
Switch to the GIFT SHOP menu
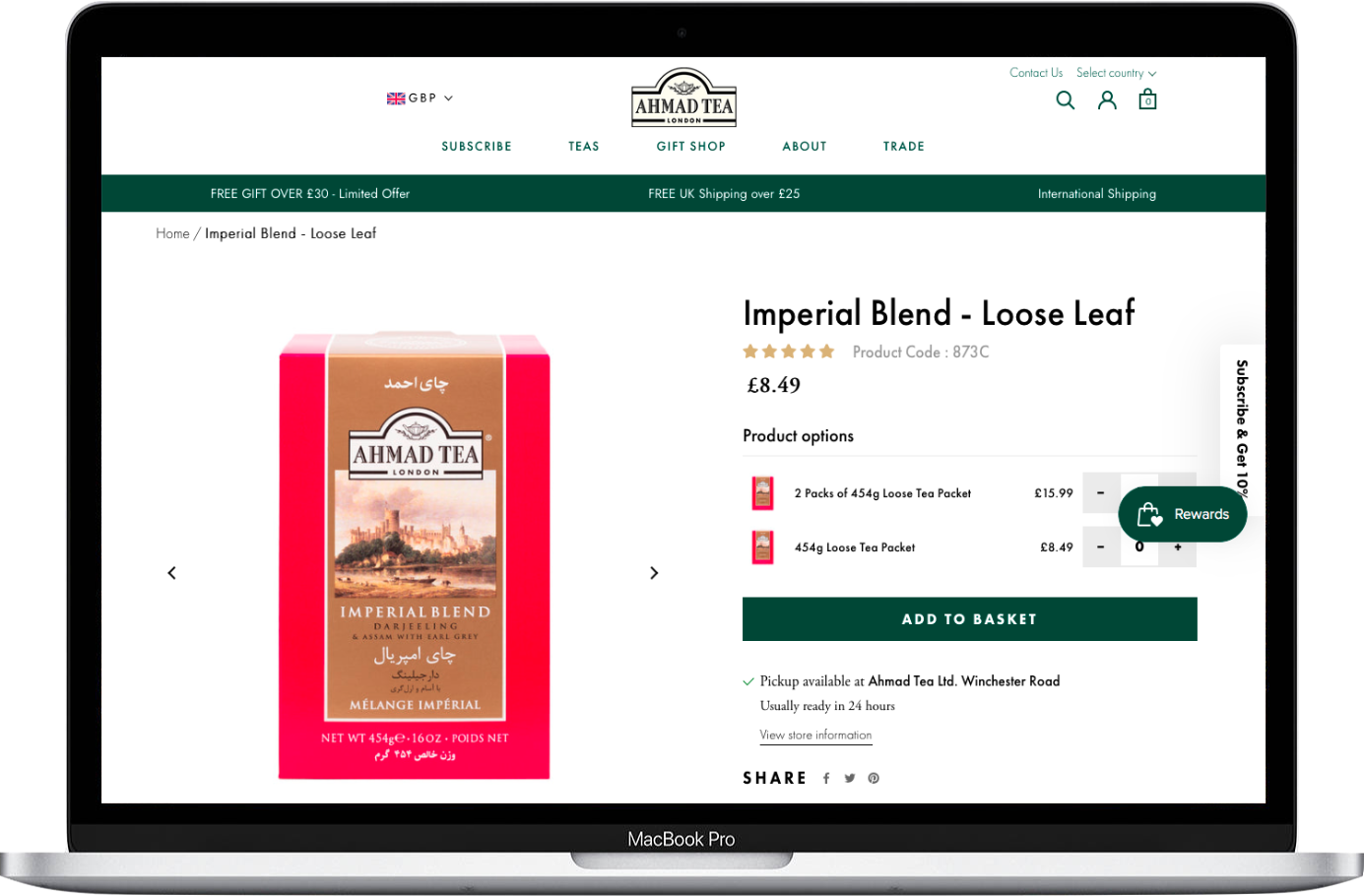[690, 146]
